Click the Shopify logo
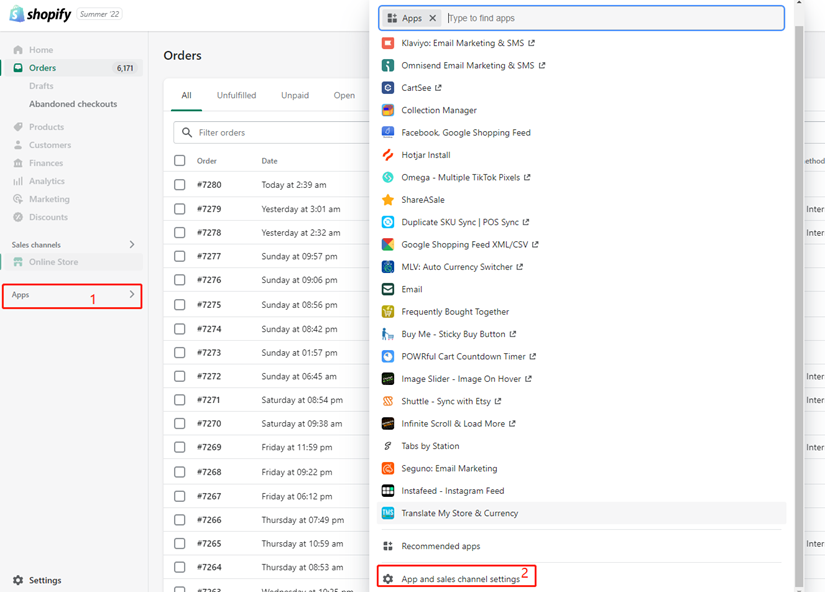 [40, 14]
